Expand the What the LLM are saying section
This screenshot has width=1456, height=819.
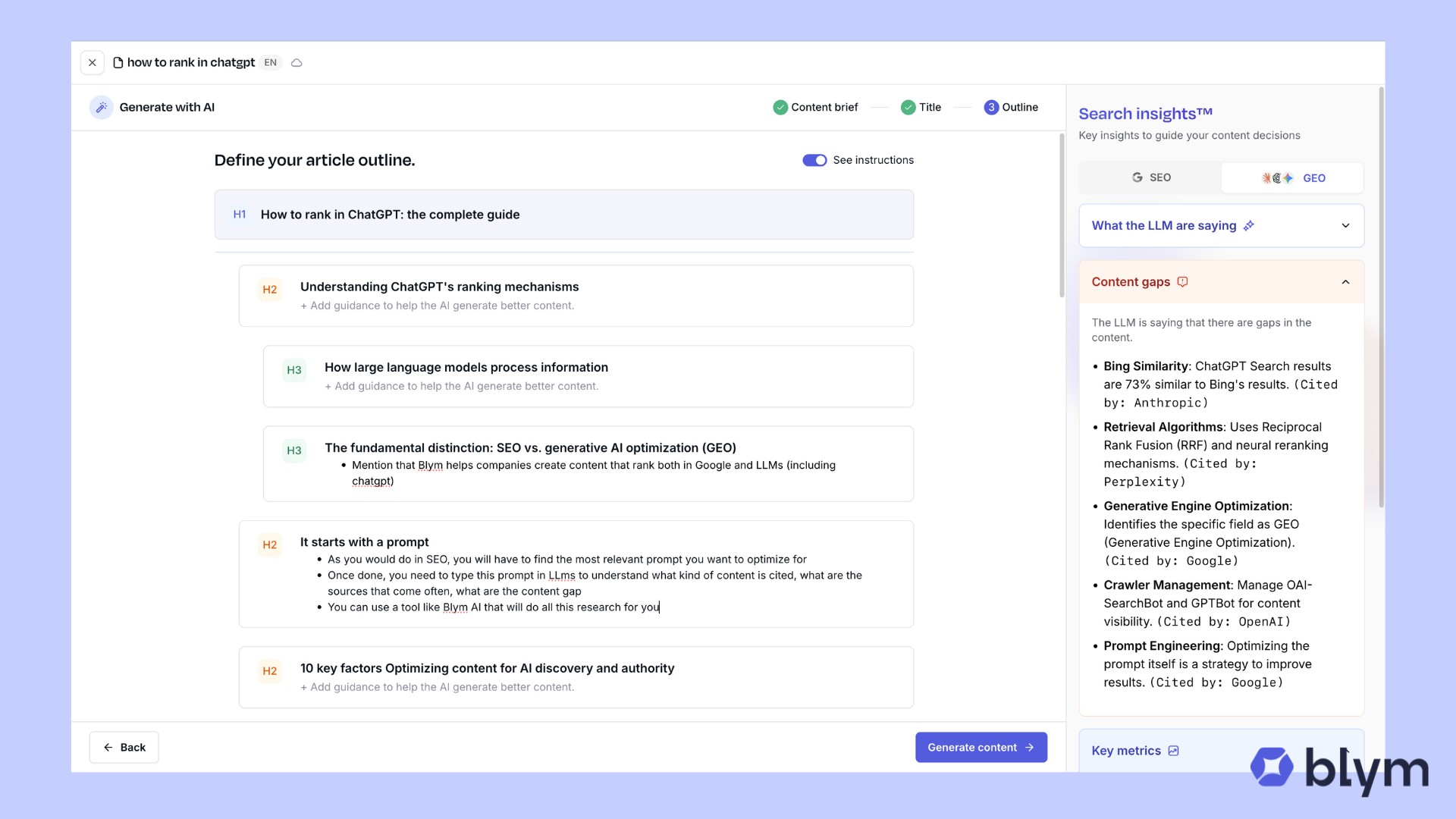point(1345,226)
